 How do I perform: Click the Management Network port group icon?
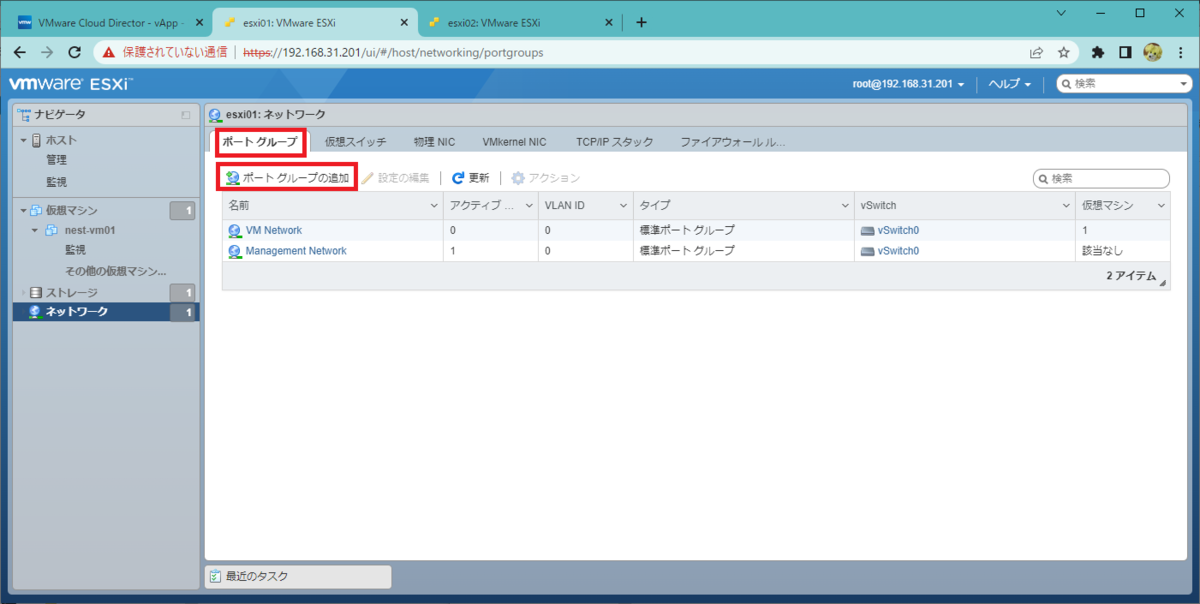click(235, 251)
